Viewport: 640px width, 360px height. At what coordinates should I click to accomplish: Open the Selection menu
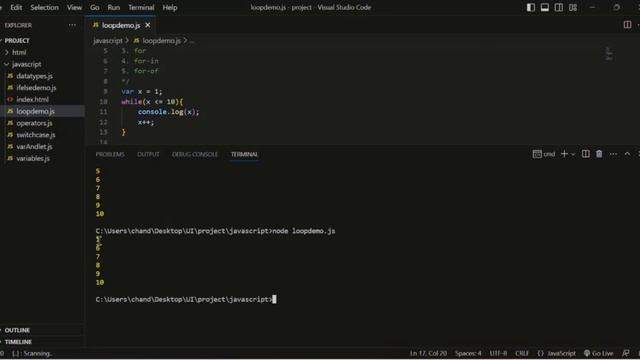44,7
